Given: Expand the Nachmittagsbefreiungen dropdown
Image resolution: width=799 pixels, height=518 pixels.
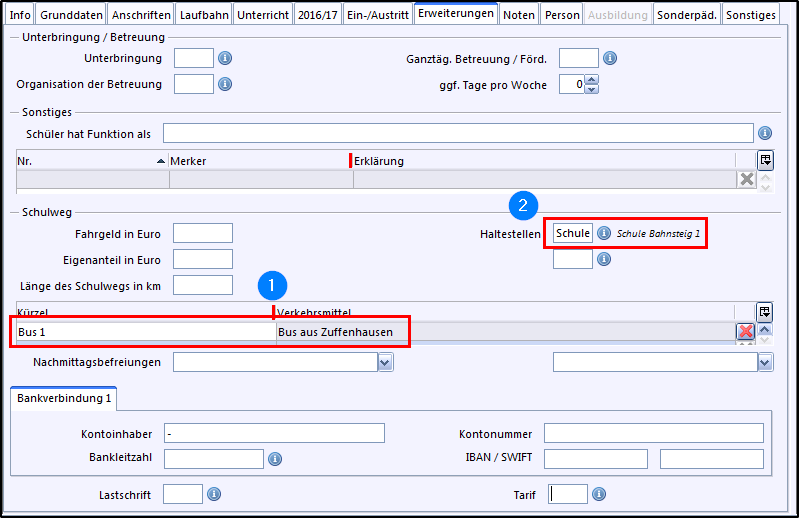Looking at the screenshot, I should click(386, 362).
